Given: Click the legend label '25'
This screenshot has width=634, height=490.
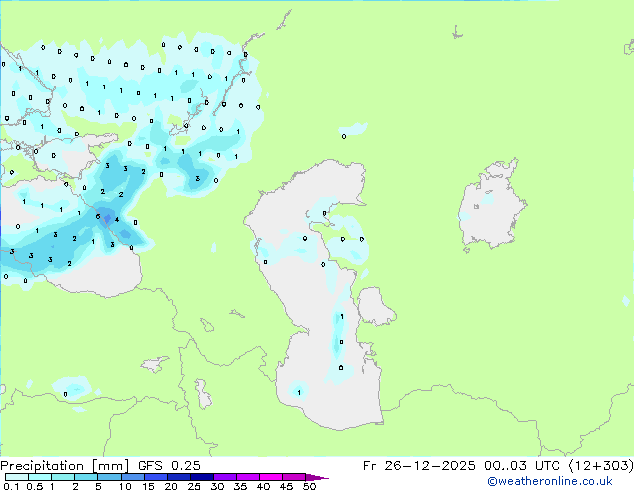Looking at the screenshot, I should (194, 486).
